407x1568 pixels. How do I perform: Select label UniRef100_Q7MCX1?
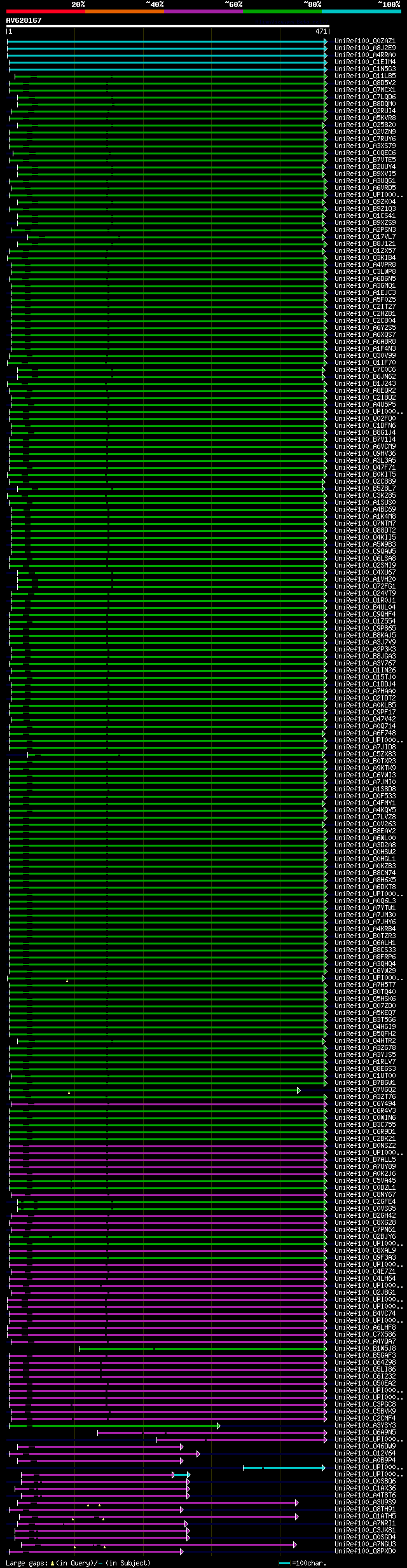[x=365, y=90]
